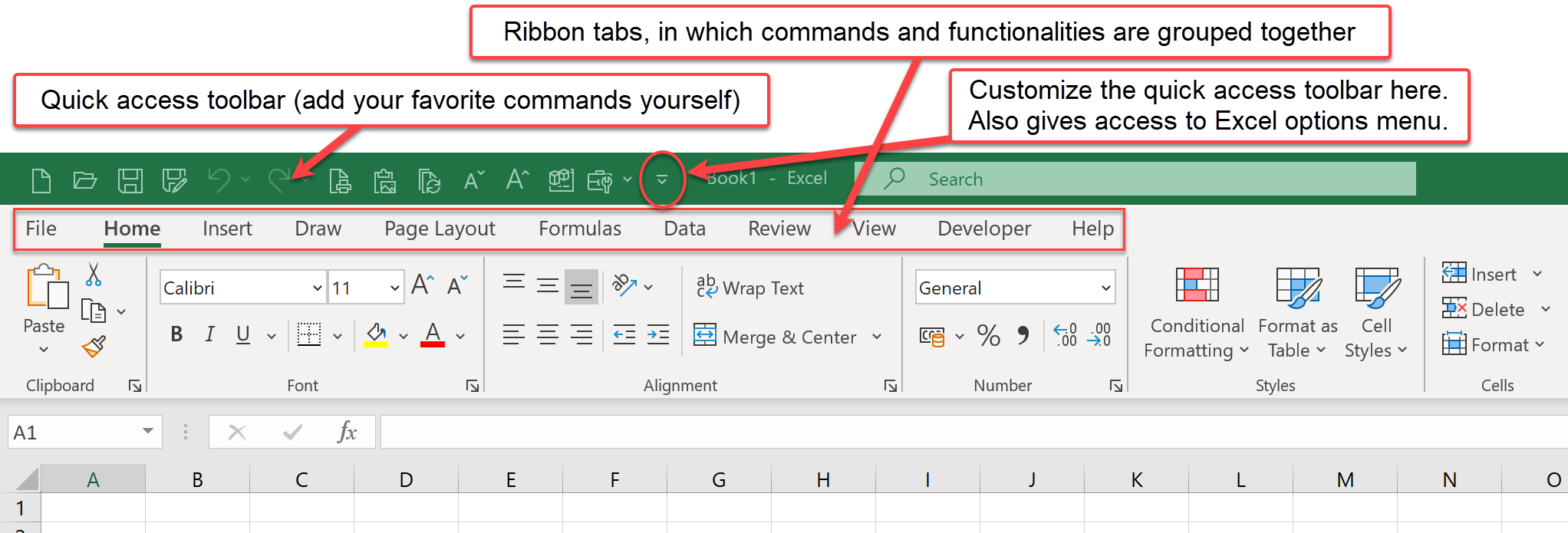Click the Increase Indent icon
This screenshot has width=1568, height=533.
(658, 335)
